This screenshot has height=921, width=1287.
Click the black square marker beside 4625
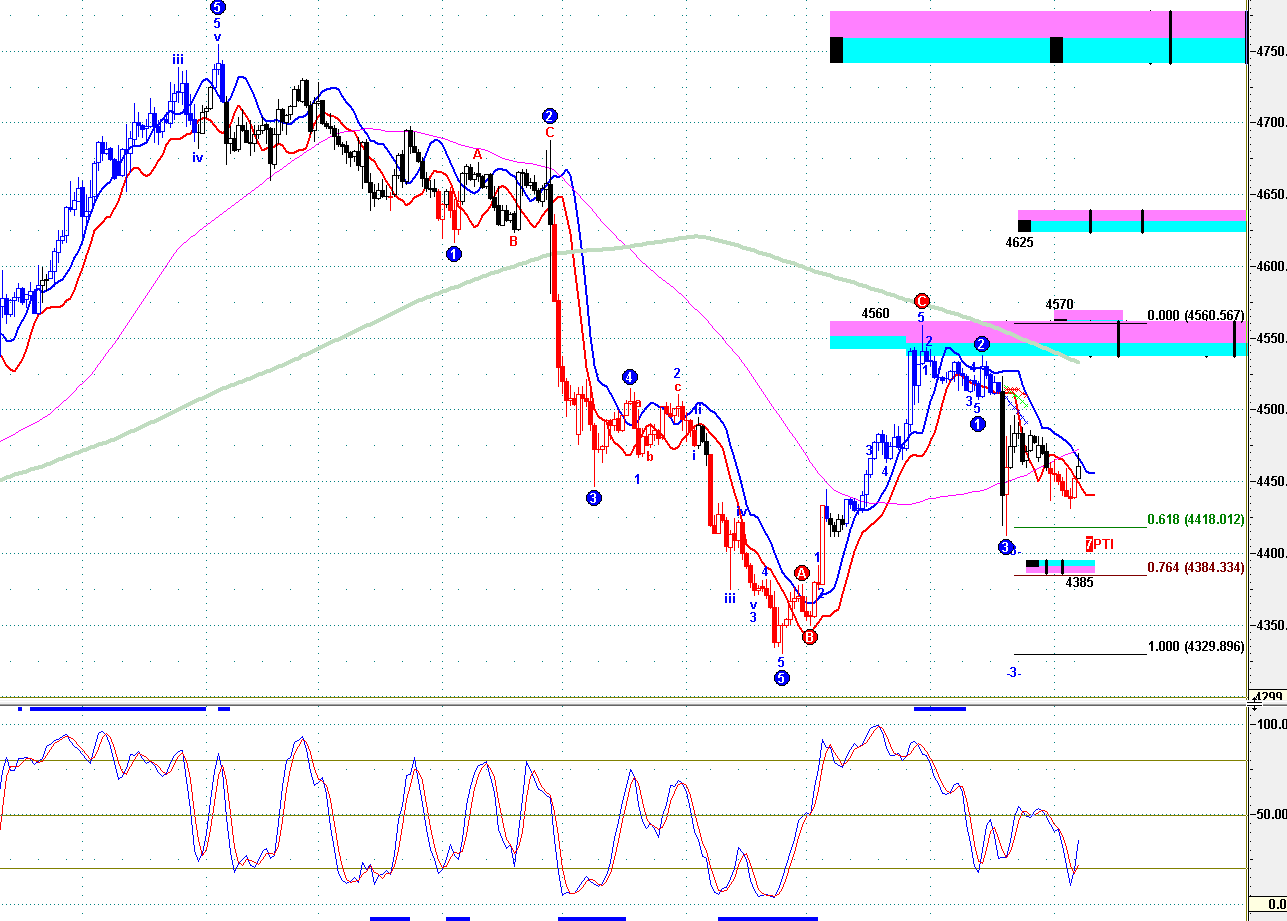pyautogui.click(x=1024, y=226)
